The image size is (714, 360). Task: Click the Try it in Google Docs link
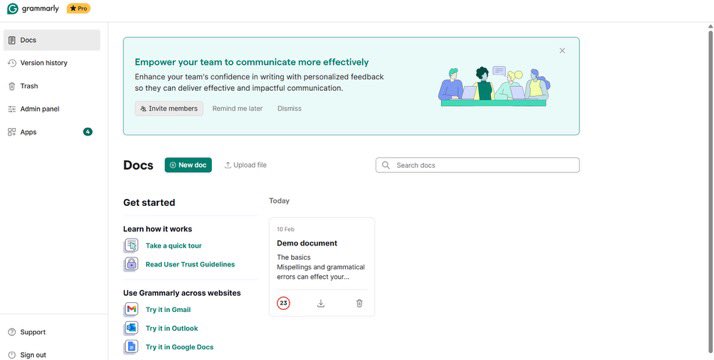point(179,347)
